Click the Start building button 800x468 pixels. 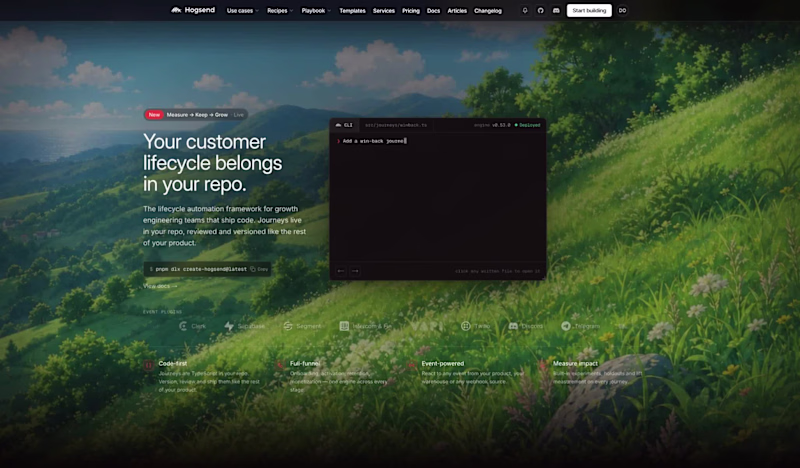pyautogui.click(x=589, y=10)
